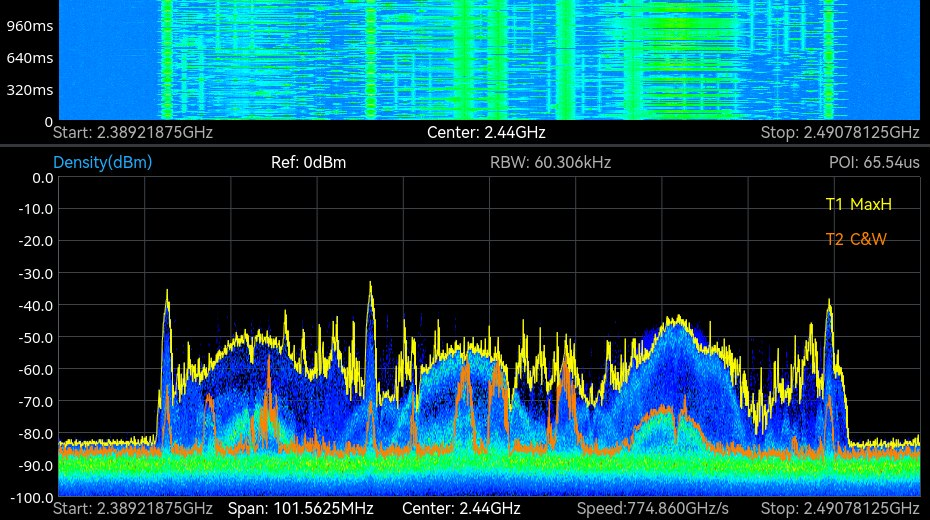This screenshot has height=520, width=930.
Task: Select the waterfall Start: 2.38921875GHz label
Action: (133, 132)
